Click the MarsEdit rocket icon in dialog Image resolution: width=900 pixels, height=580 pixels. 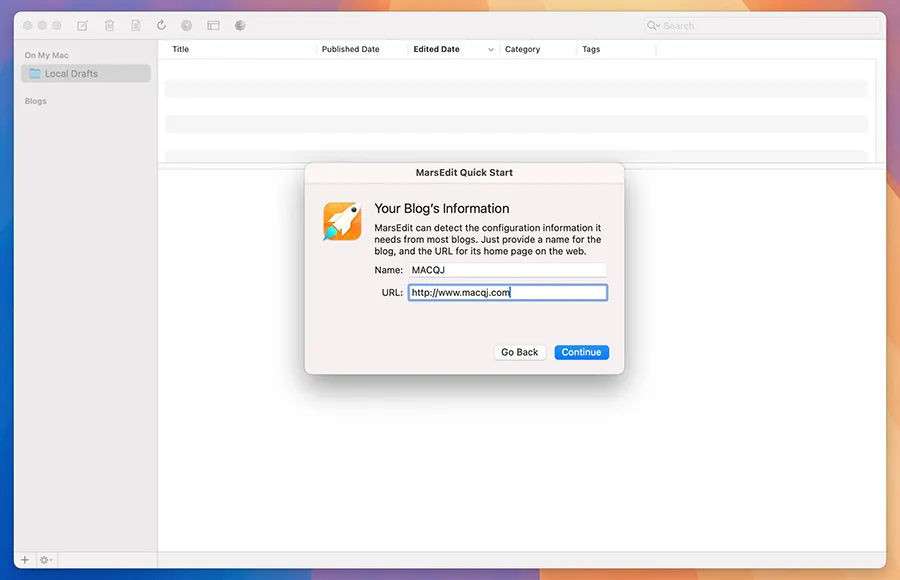point(341,221)
